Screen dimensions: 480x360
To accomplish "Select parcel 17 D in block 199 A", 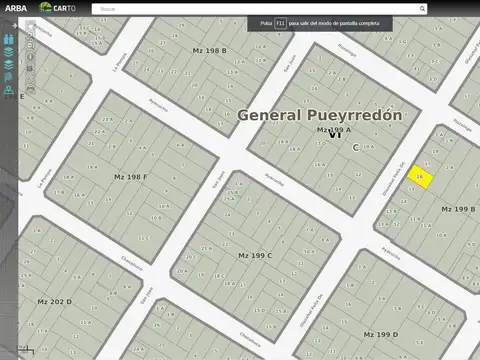I will tap(320, 143).
